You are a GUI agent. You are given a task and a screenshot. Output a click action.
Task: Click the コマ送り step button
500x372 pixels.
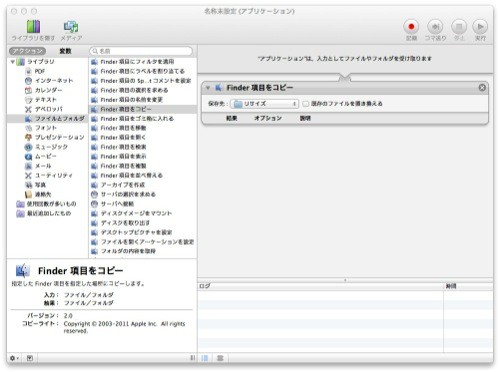[x=435, y=27]
